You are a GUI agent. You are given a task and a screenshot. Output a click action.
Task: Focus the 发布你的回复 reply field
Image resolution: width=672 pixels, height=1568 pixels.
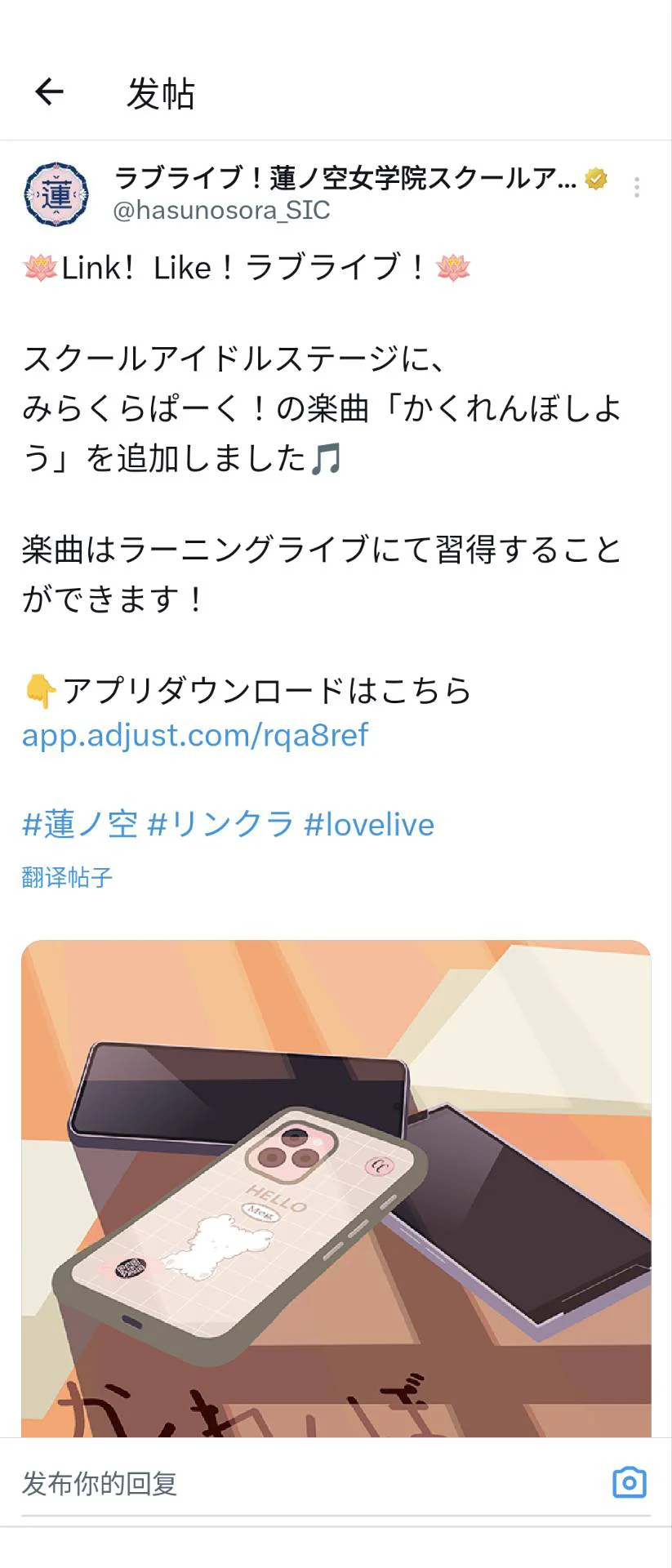tap(310, 1483)
